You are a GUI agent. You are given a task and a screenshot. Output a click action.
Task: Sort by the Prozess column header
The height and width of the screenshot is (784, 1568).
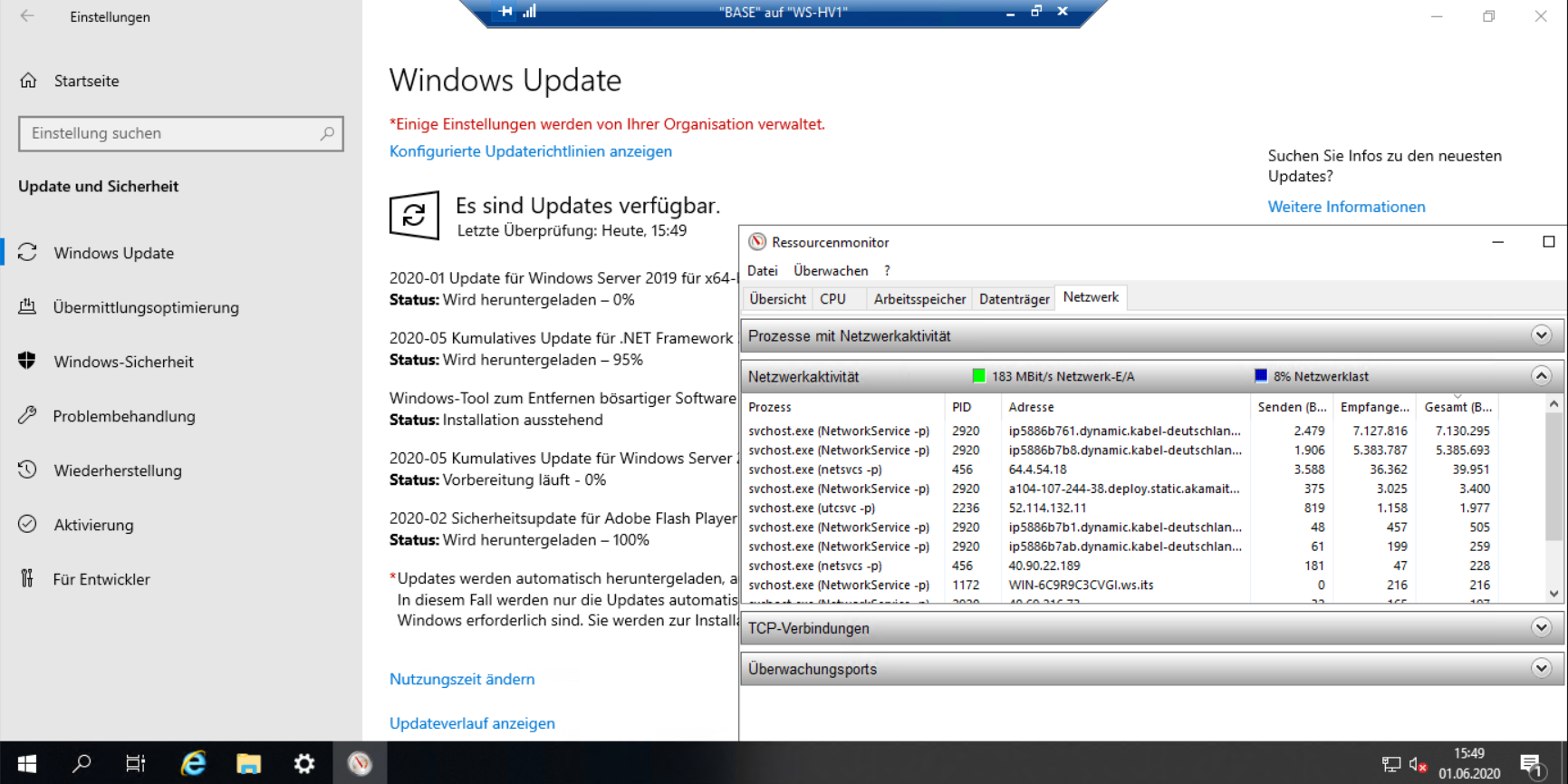pos(843,407)
